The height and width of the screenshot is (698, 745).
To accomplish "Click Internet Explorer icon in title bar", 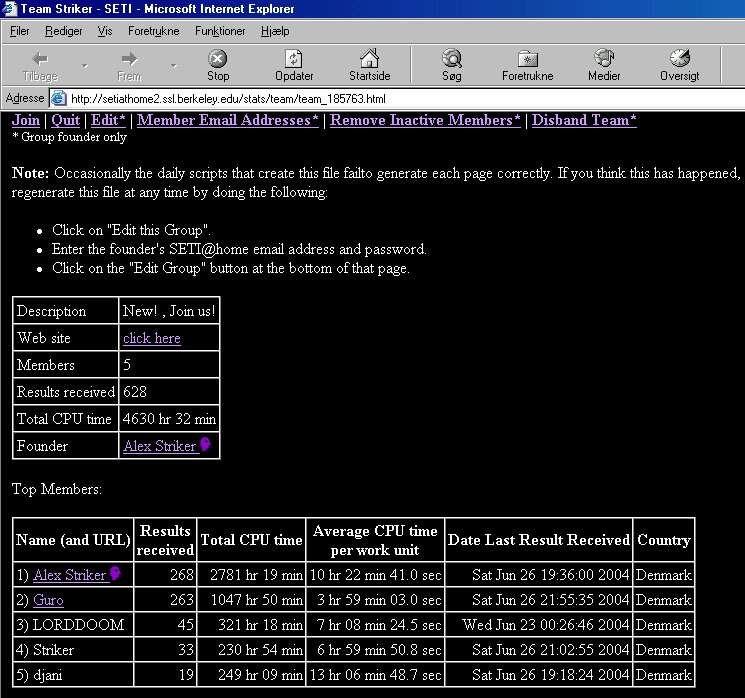I will (x=10, y=9).
